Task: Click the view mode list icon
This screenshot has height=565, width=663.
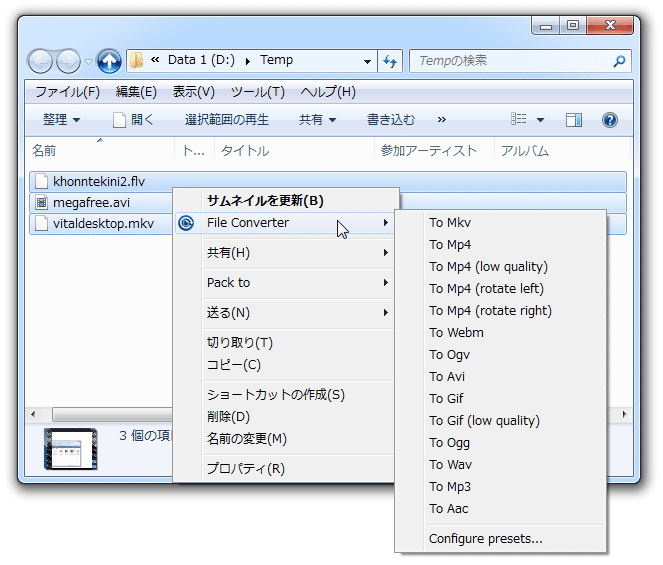Action: tap(518, 120)
